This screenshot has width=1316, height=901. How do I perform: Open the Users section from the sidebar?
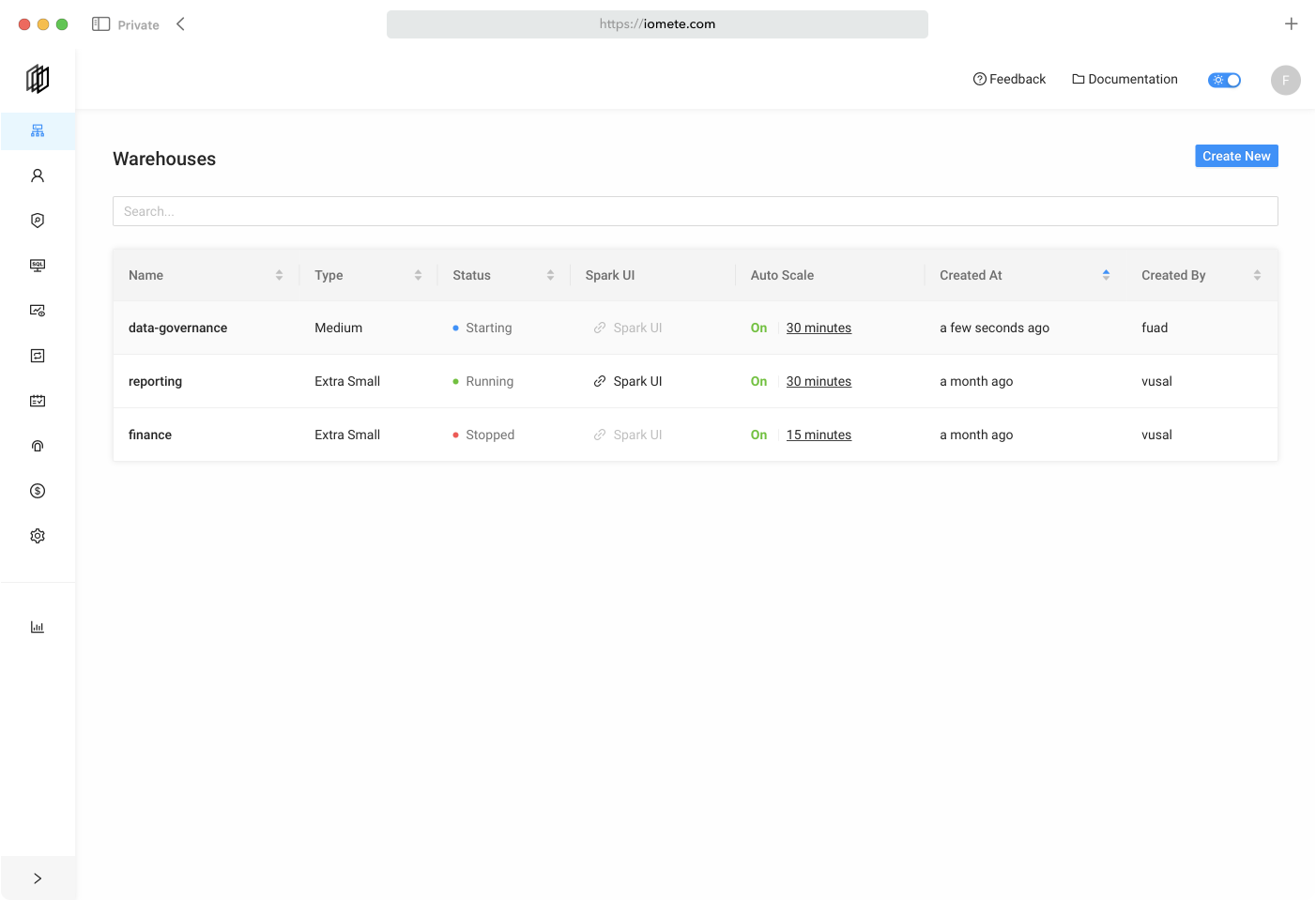click(38, 176)
